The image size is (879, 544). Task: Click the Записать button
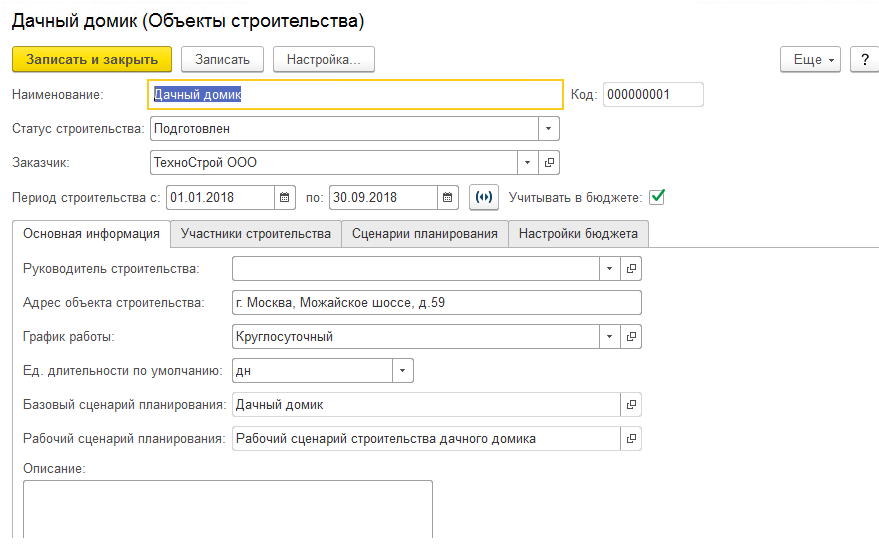coord(222,59)
